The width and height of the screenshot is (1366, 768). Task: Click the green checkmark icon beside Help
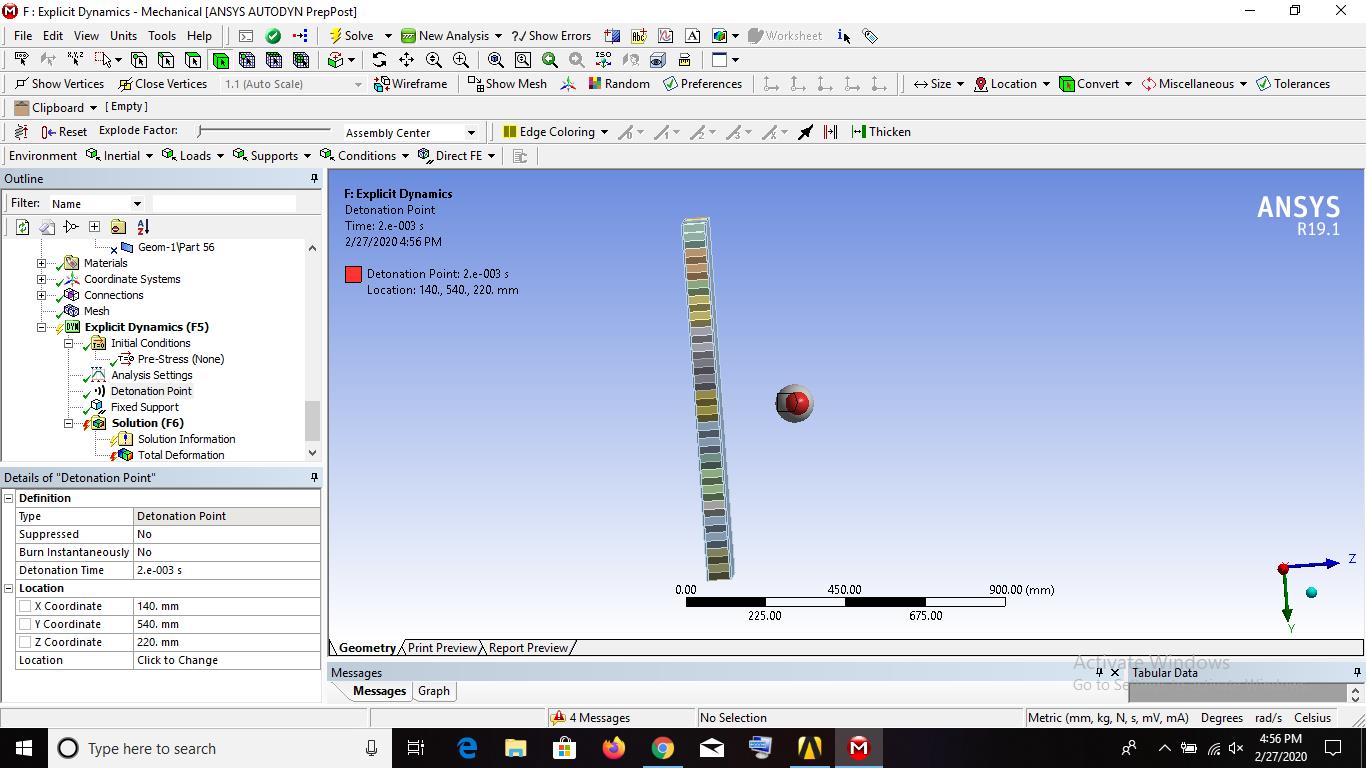coord(273,35)
